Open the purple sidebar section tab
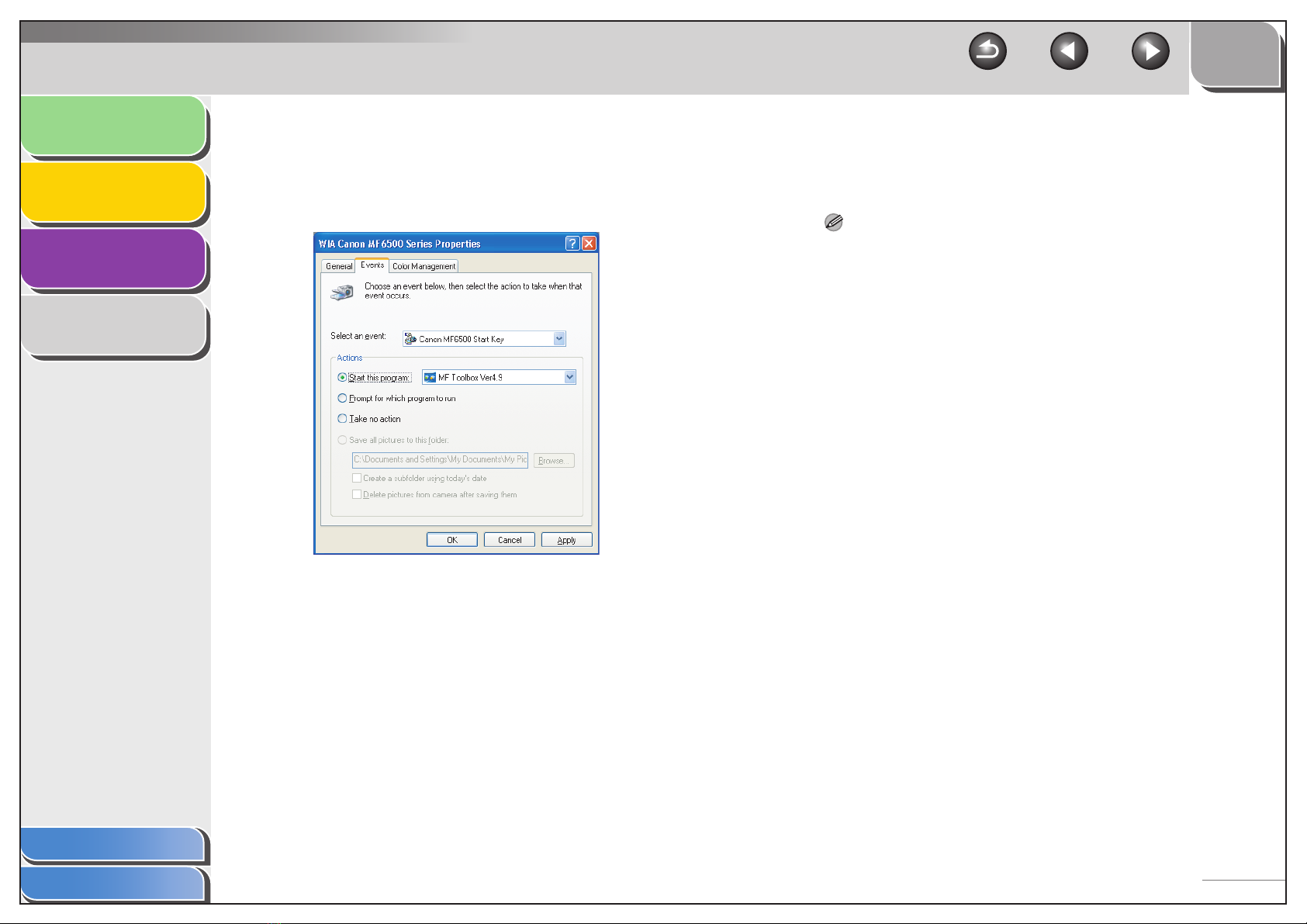 [113, 258]
